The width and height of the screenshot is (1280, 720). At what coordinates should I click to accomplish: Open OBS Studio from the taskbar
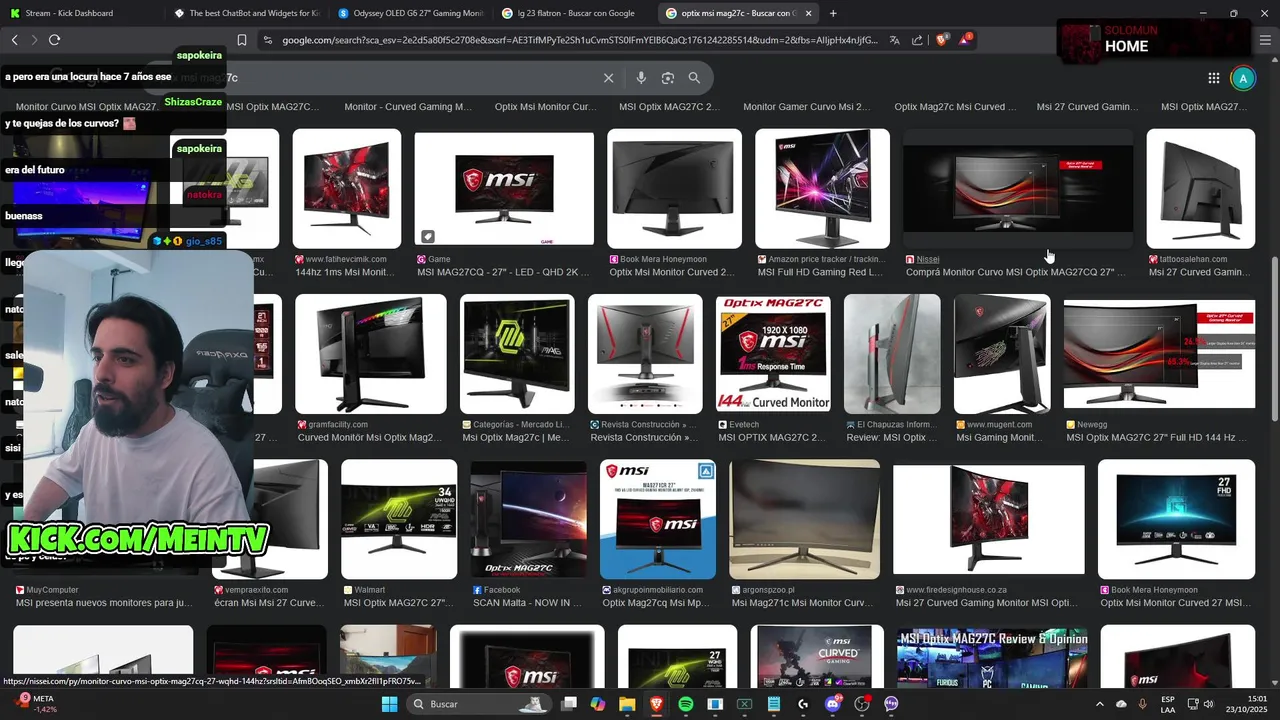[862, 704]
